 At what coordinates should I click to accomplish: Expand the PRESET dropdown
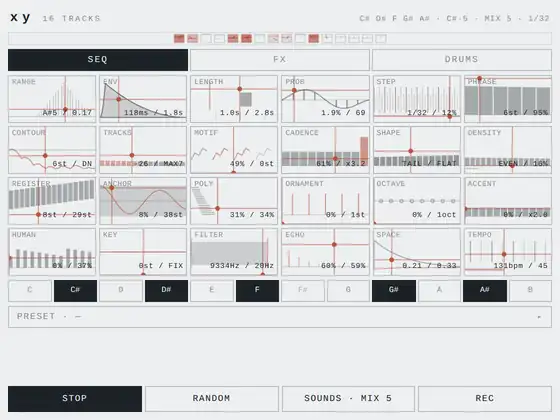click(280, 317)
